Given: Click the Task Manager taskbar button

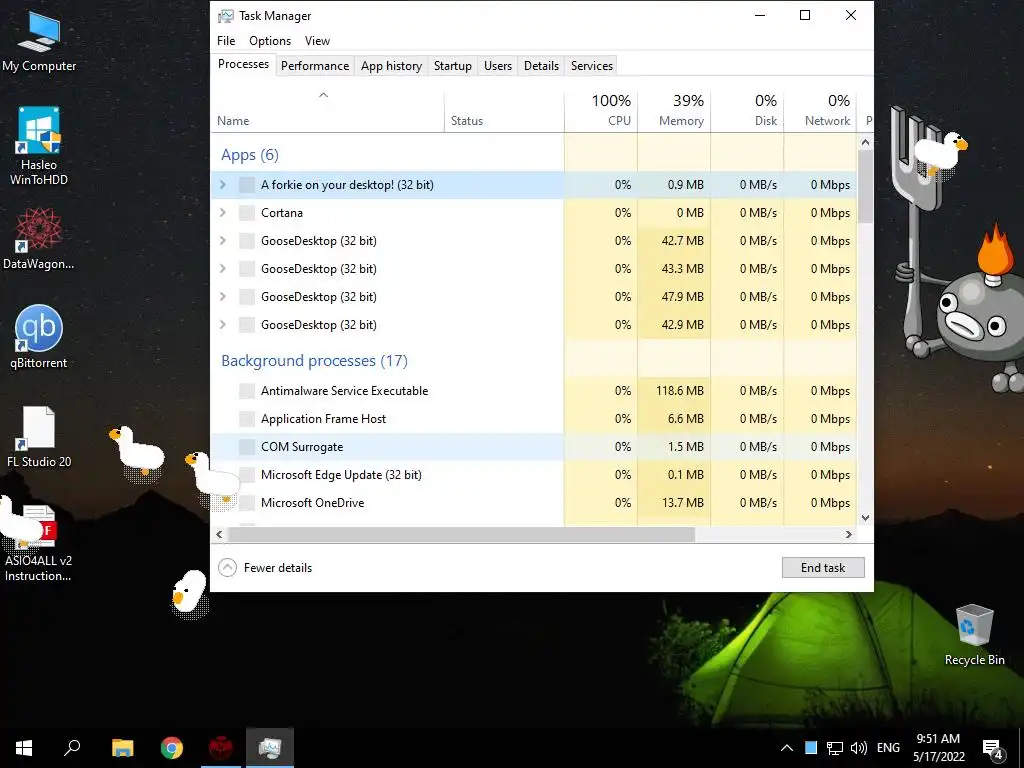Looking at the screenshot, I should tap(270, 748).
